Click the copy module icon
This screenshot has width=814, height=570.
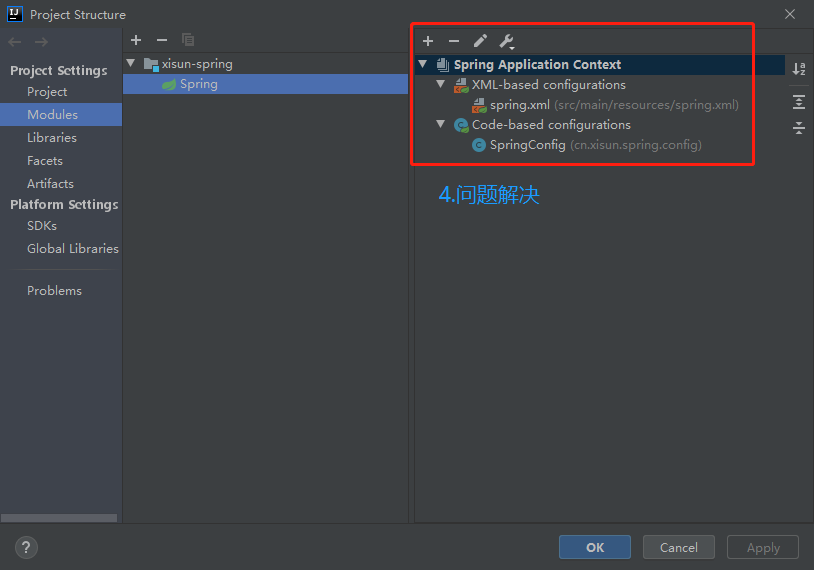coord(188,40)
